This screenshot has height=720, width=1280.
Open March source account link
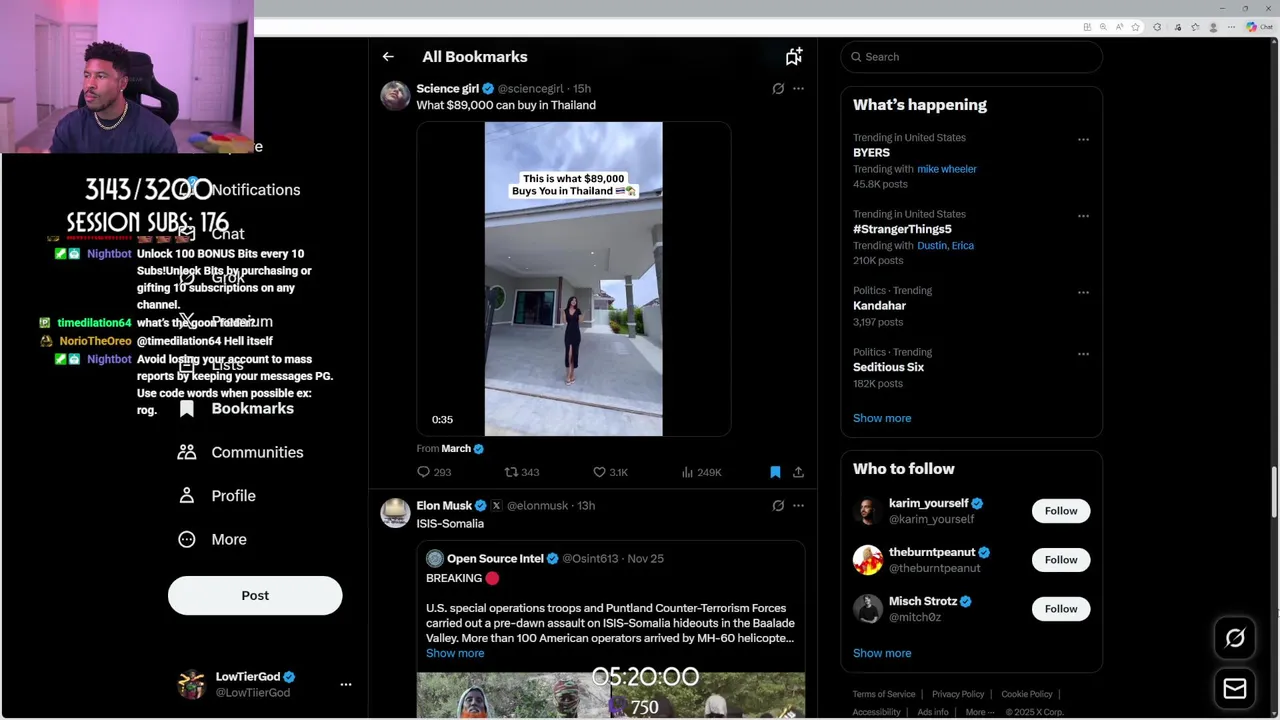456,449
